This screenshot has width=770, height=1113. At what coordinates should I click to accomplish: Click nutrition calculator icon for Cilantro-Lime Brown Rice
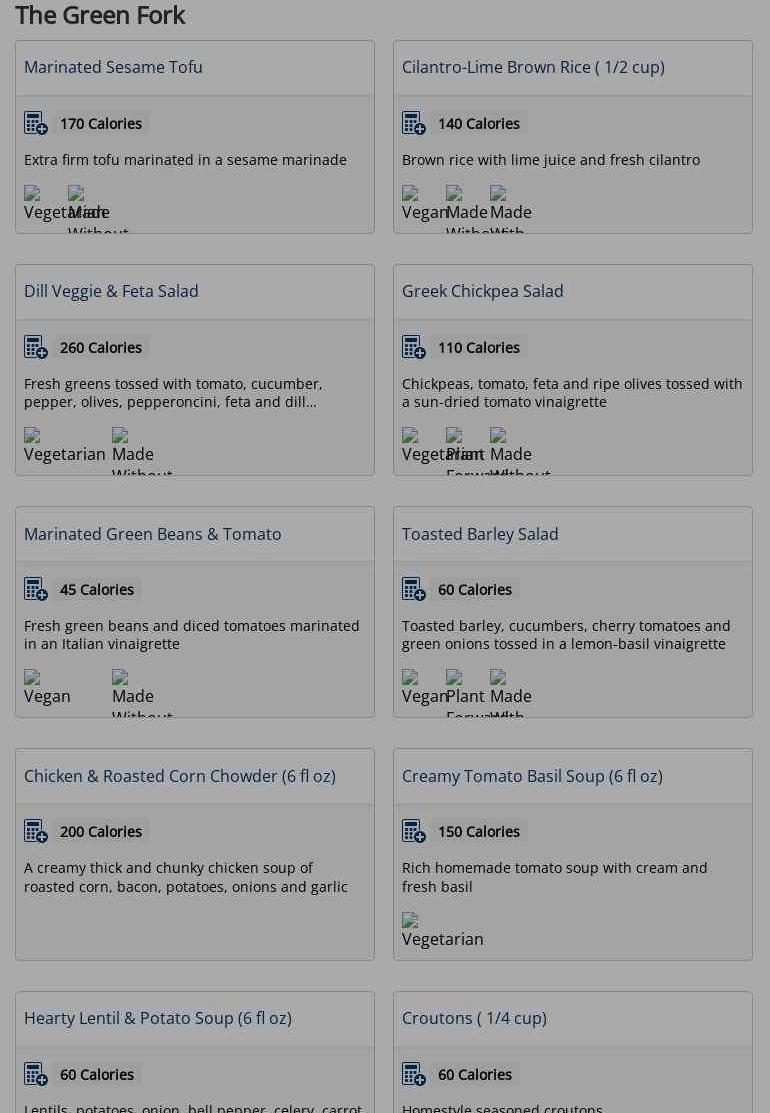(x=414, y=124)
